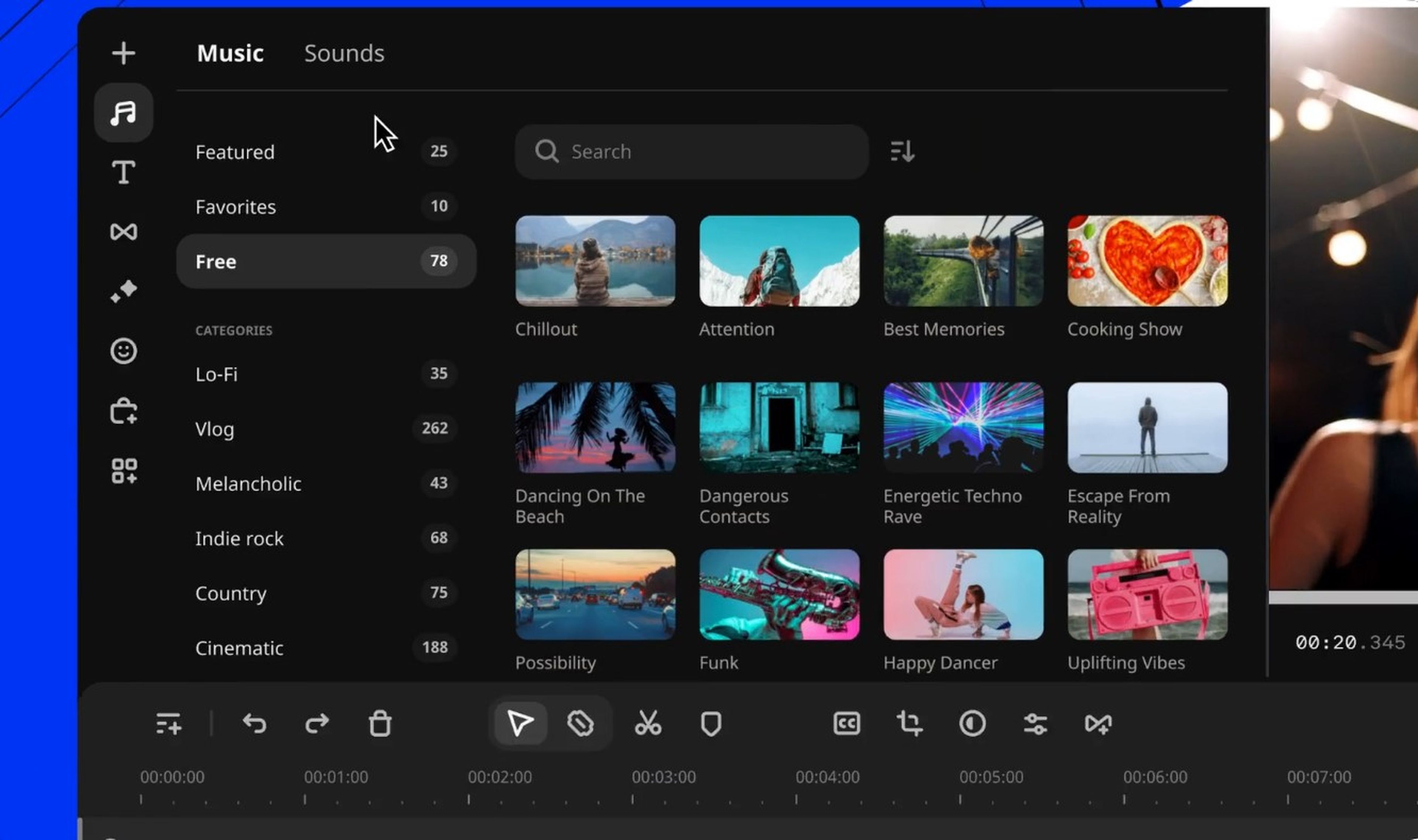This screenshot has width=1418, height=840.
Task: Click the music Search field
Action: point(692,152)
